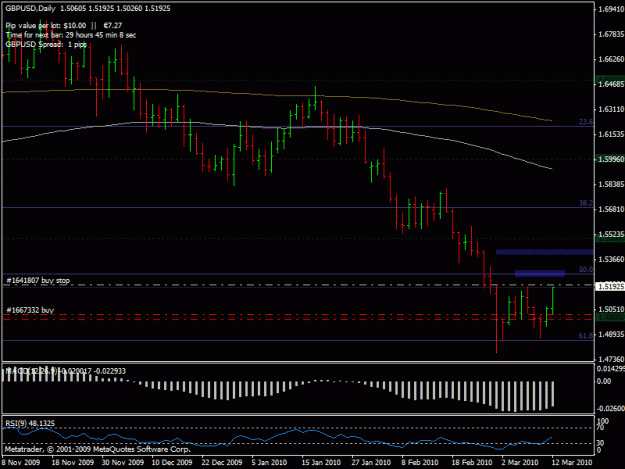Click the RSI(9) 48.1325 indicator label
The width and height of the screenshot is (625, 469).
point(30,423)
